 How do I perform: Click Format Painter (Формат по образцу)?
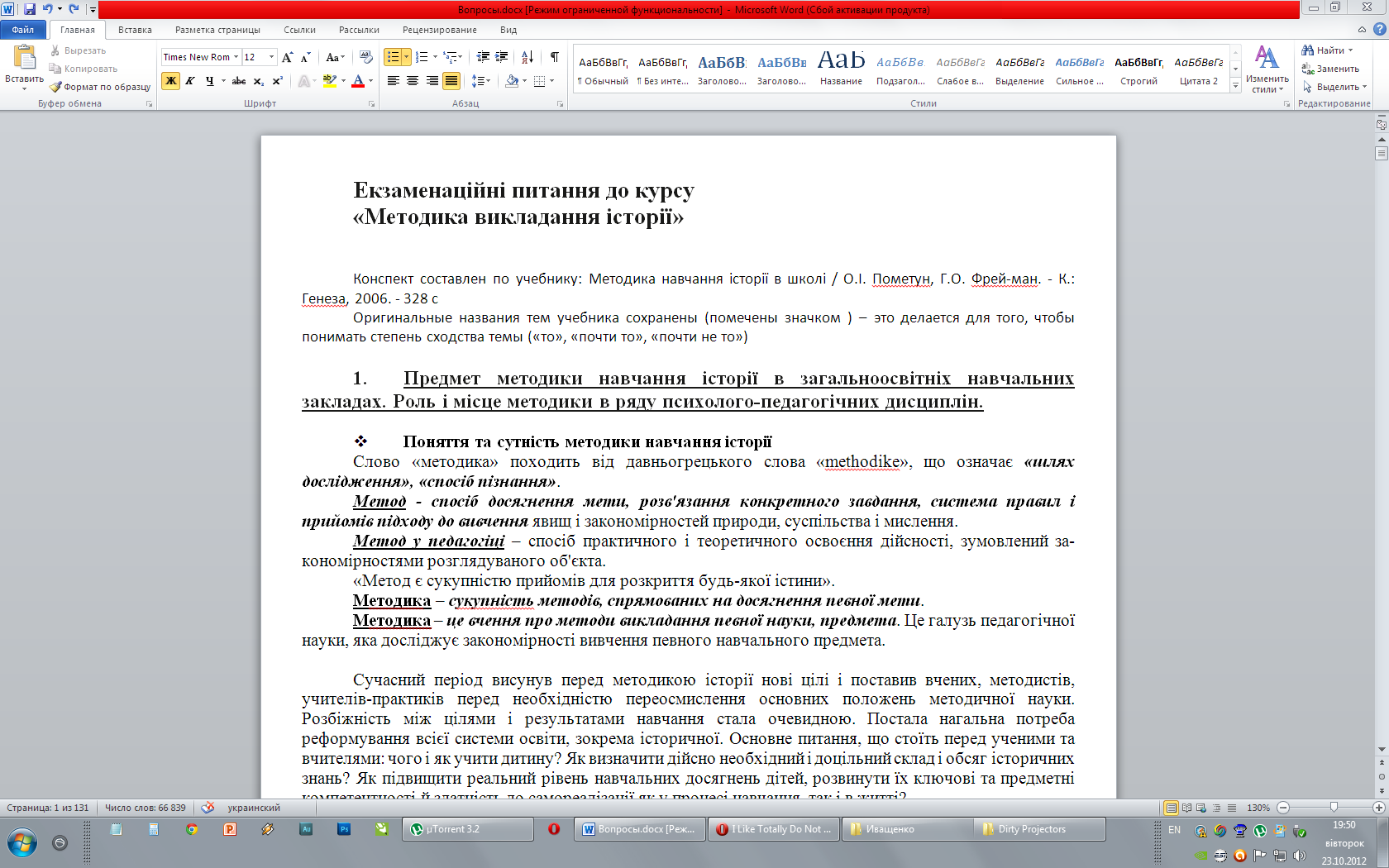click(x=100, y=87)
